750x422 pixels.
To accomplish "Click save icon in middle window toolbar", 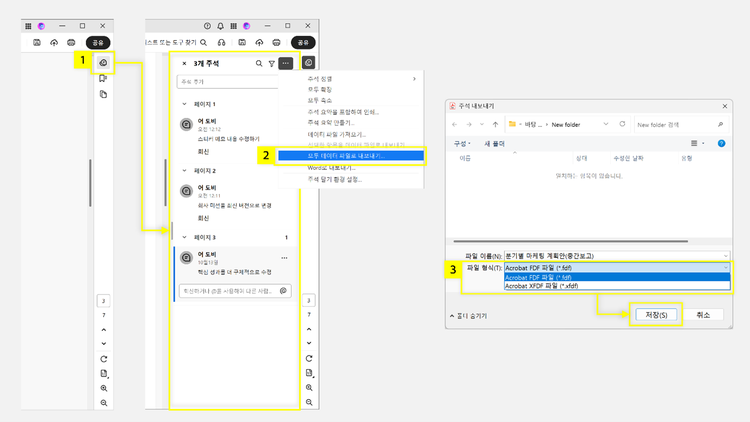I will click(x=242, y=43).
